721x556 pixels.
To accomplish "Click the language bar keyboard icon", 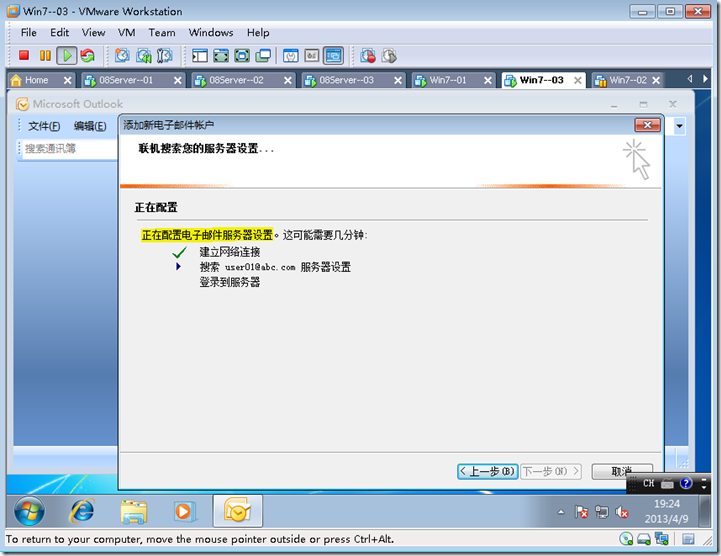I will (x=667, y=484).
